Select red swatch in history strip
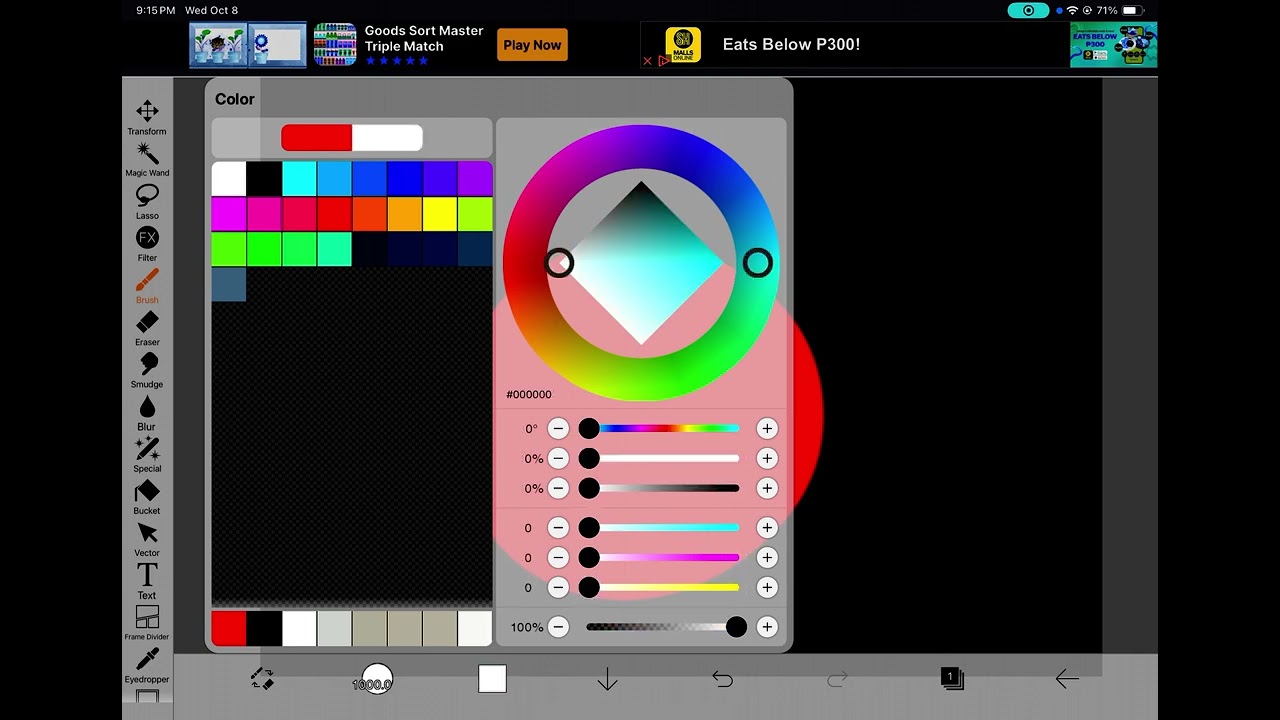 (229, 629)
